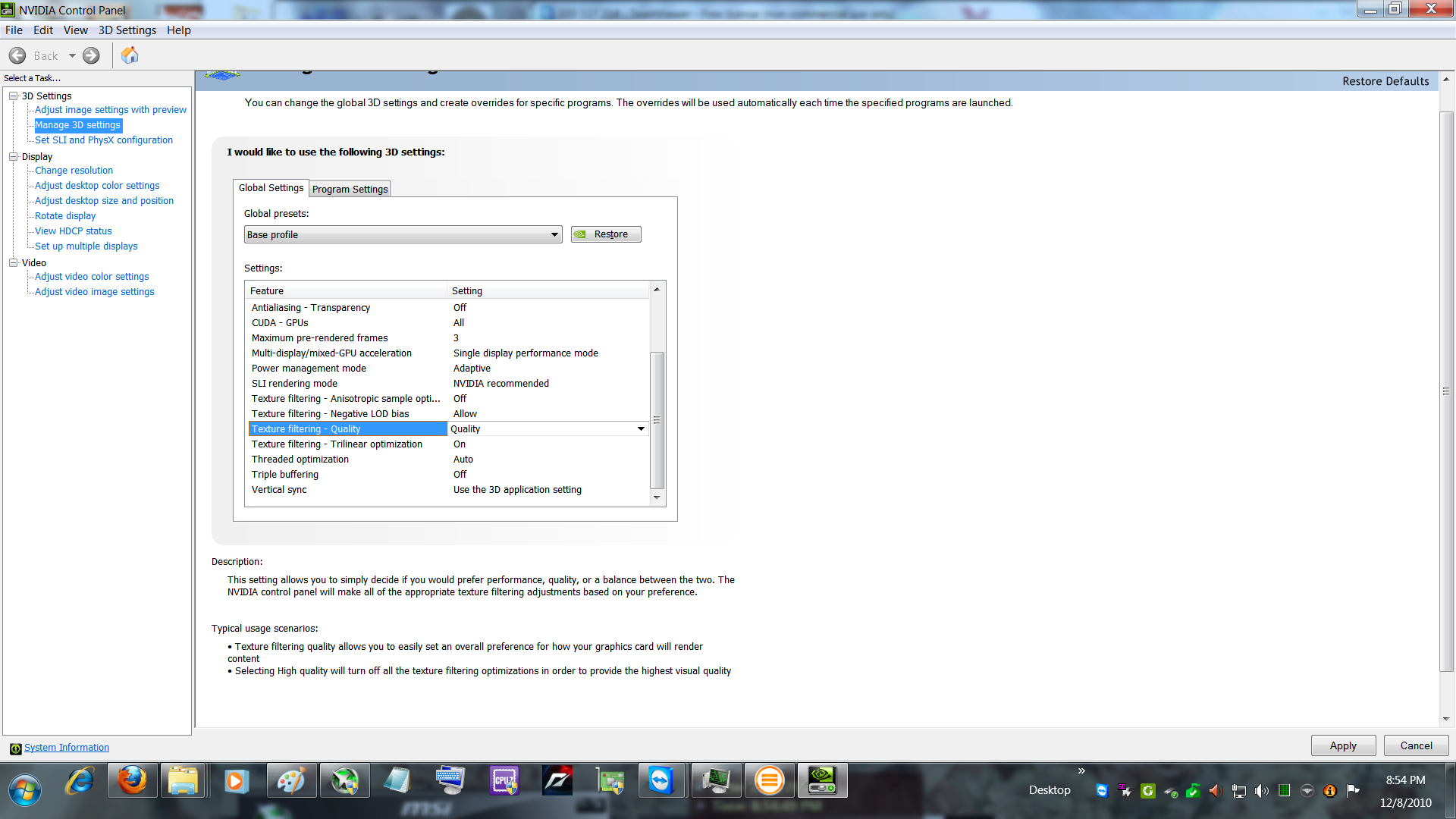Open the Edit menu

43,30
